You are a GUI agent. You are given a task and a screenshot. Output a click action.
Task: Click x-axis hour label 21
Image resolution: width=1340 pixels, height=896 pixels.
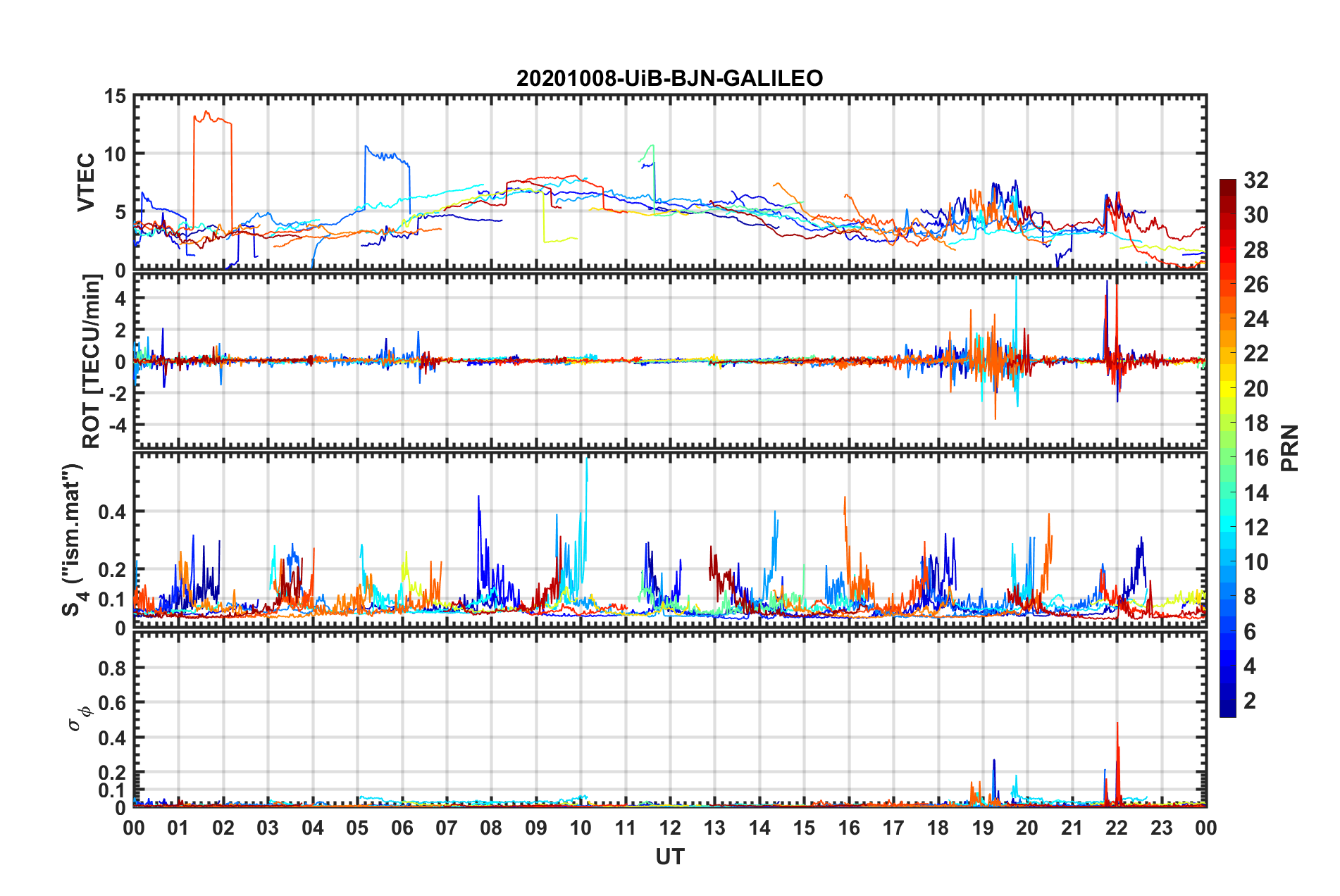click(1072, 828)
